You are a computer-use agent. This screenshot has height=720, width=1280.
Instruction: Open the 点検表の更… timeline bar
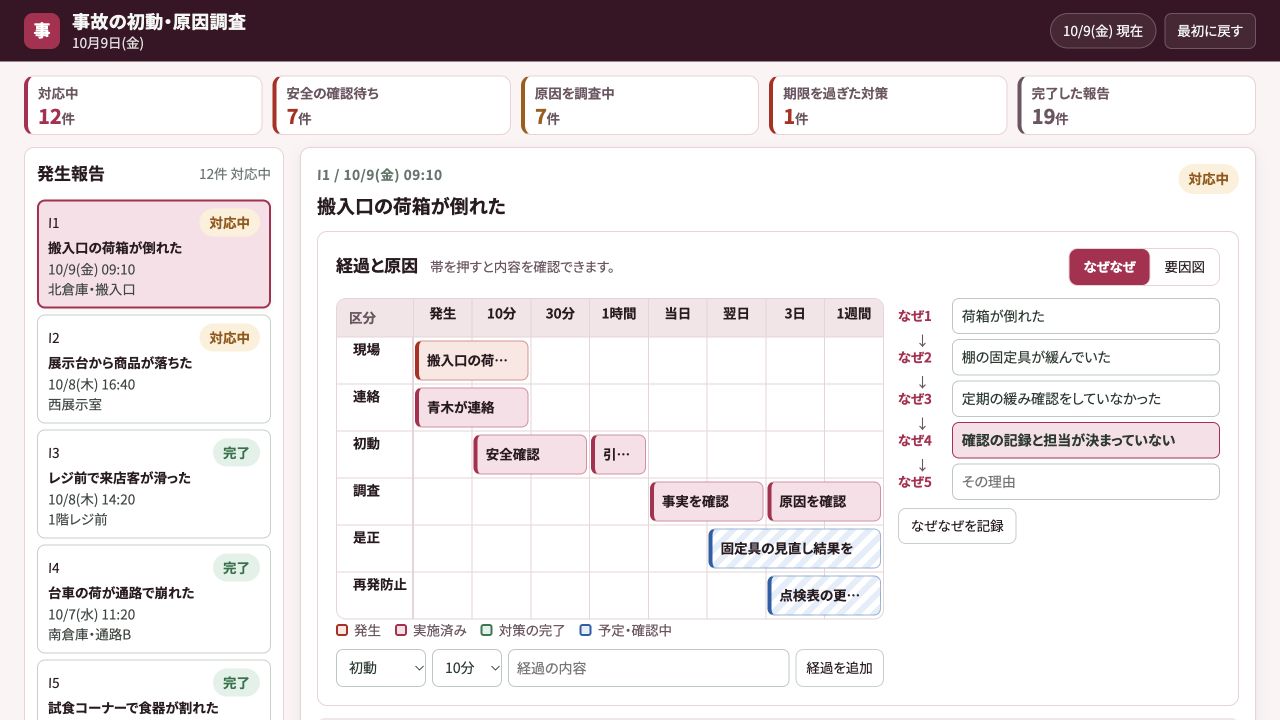tap(824, 596)
